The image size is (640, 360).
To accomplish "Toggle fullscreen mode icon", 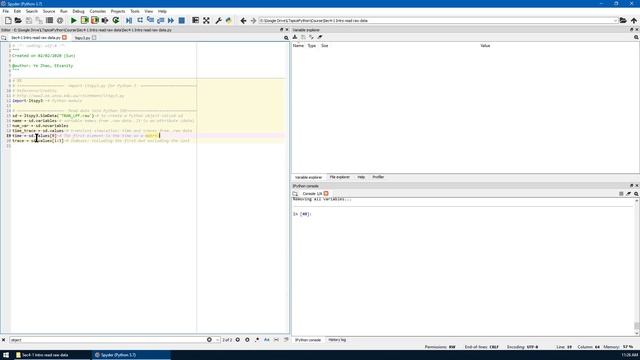I will (206, 20).
